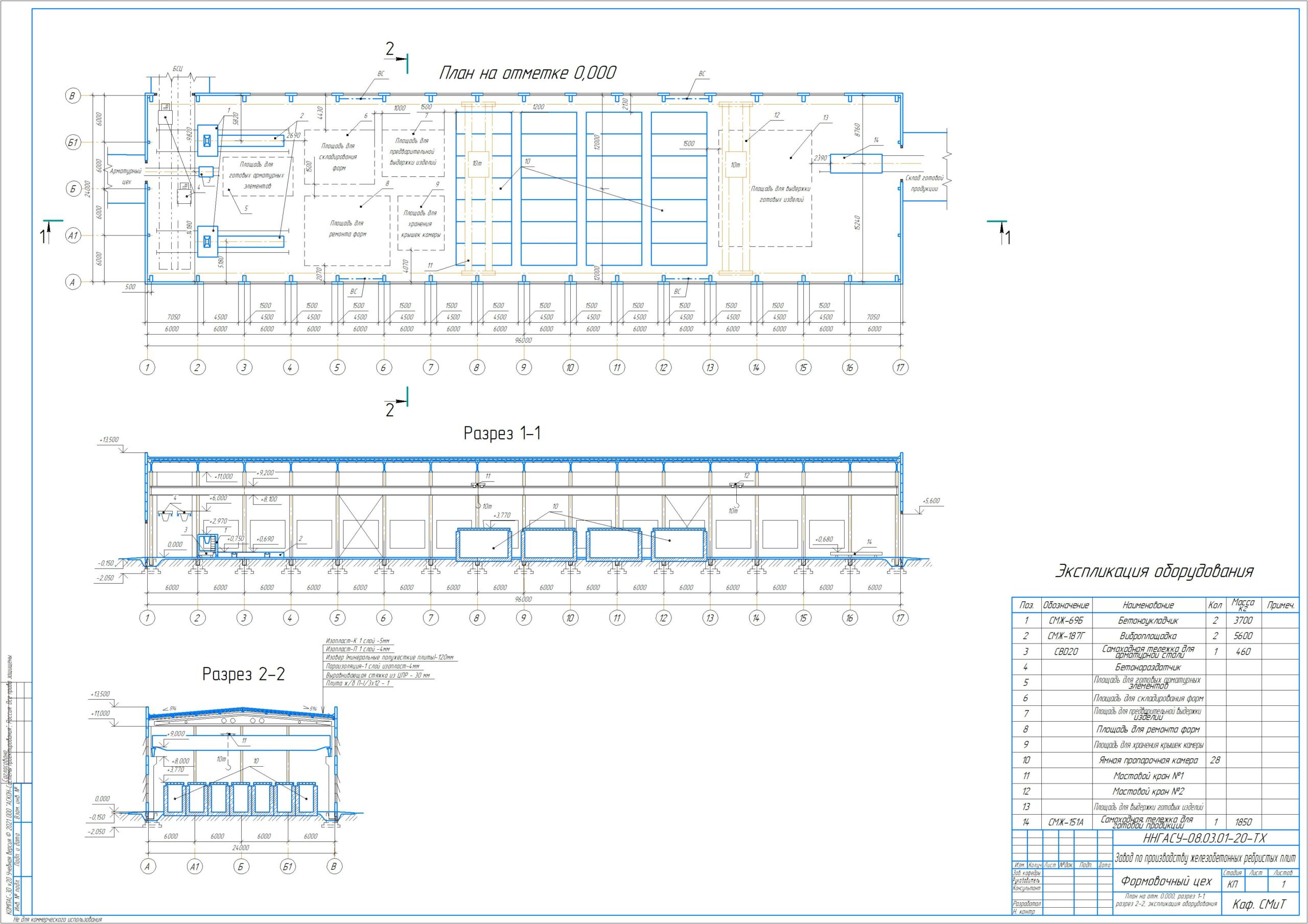Click the elevation mark '+0,680'
The width and height of the screenshot is (1308, 924).
[x=824, y=539]
